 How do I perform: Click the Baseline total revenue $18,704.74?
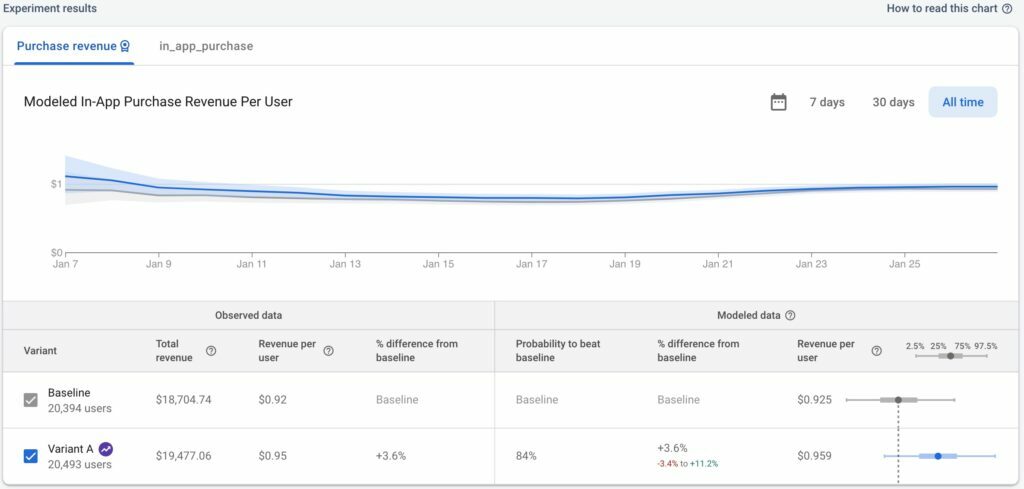[x=184, y=400]
